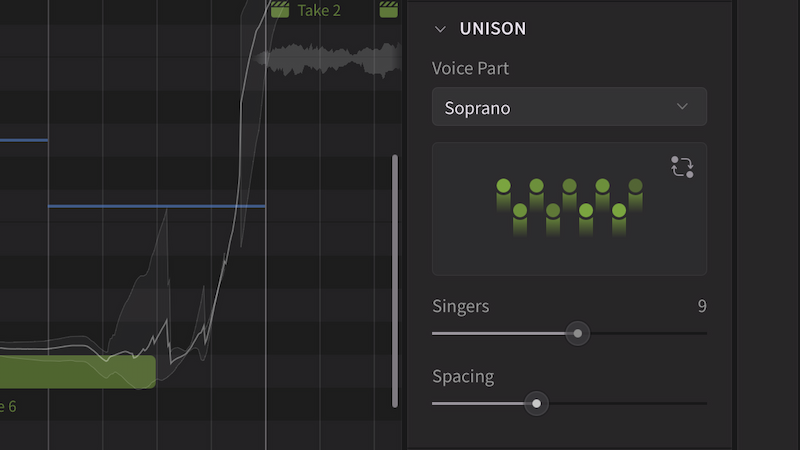The height and width of the screenshot is (450, 800).
Task: Click the clapperboard icon right of Take 2
Action: tap(389, 10)
